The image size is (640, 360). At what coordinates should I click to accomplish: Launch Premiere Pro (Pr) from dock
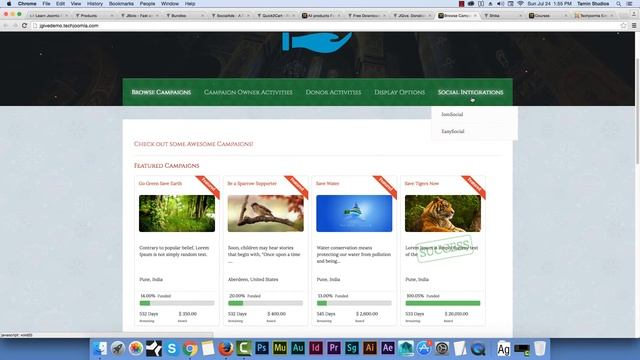(x=333, y=348)
